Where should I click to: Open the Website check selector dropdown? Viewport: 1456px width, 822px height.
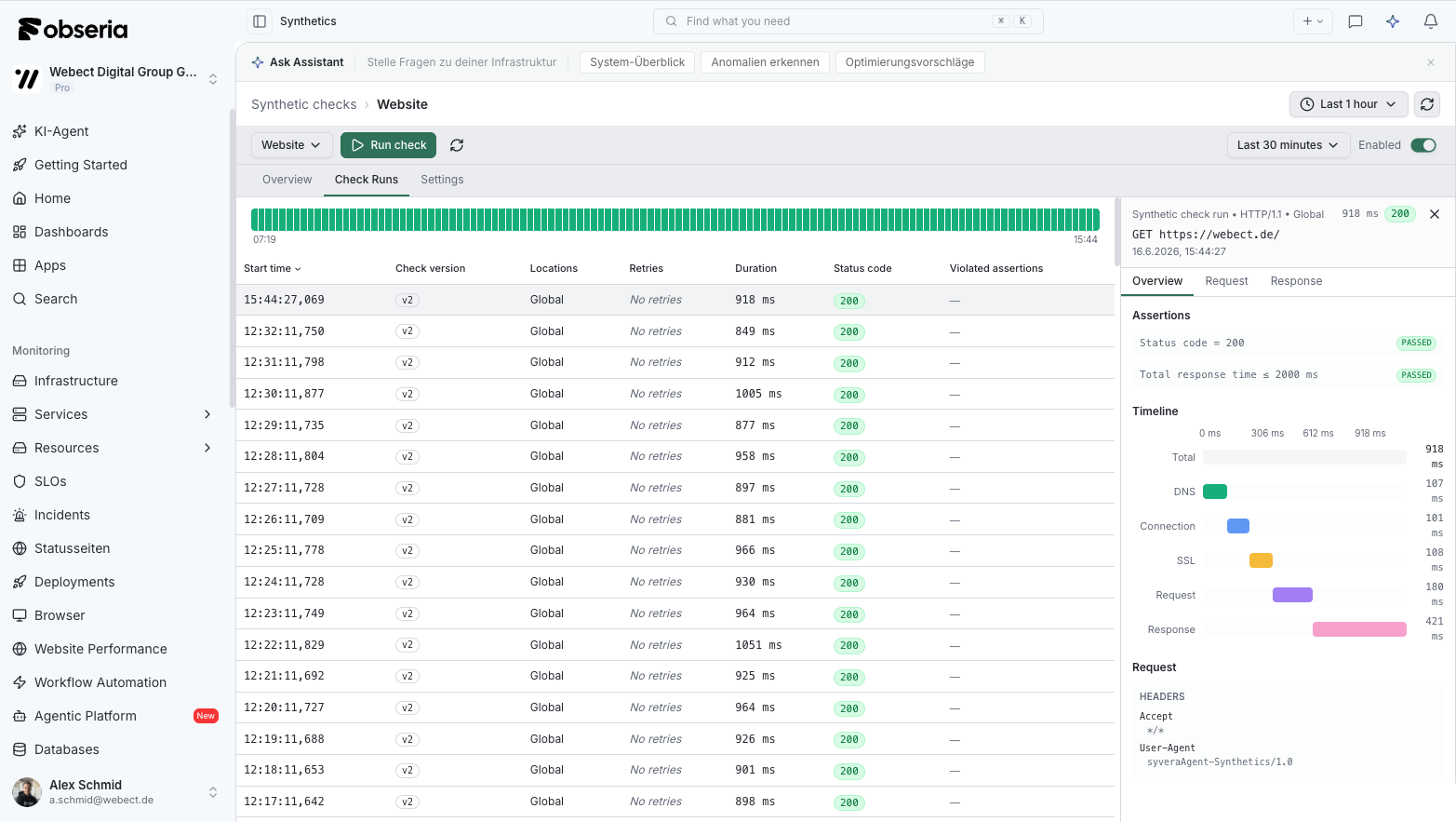point(291,145)
